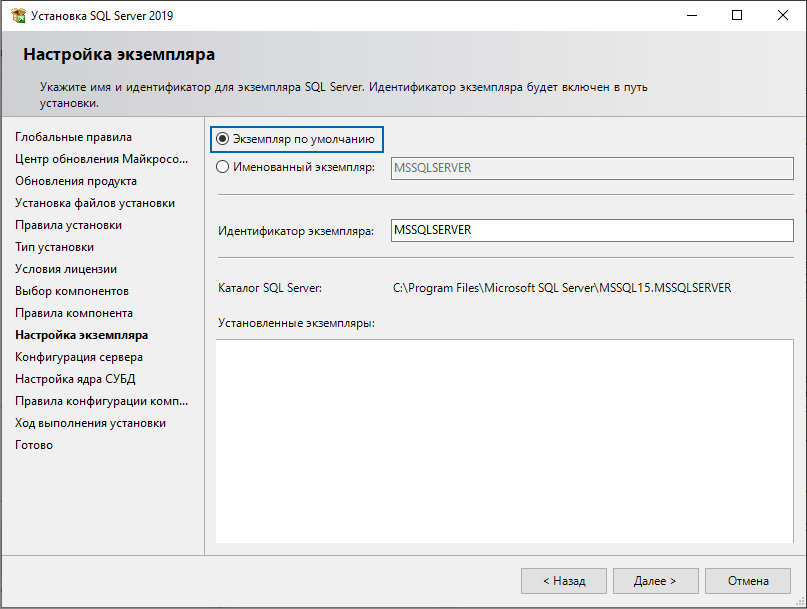Open the Настройка ядра СУБД step
Screen dimensions: 807x609
coord(75,379)
